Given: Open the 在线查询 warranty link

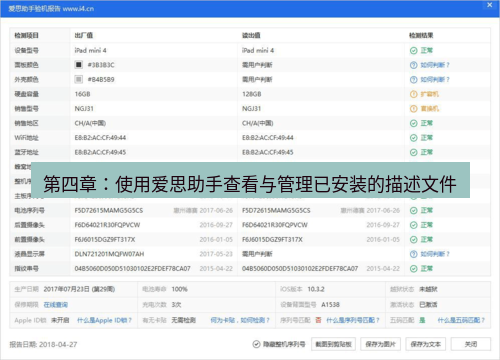Looking at the screenshot, I should pyautogui.click(x=56, y=305).
